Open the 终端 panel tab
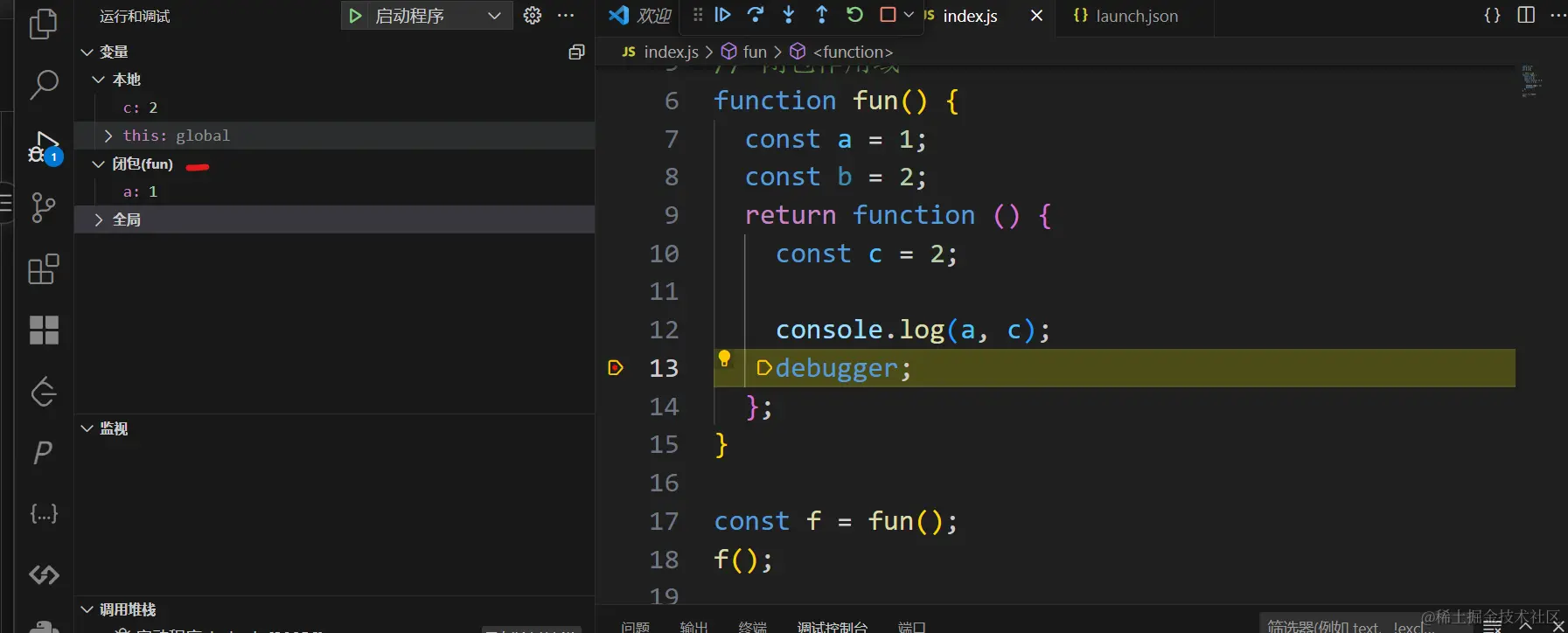 pyautogui.click(x=753, y=626)
